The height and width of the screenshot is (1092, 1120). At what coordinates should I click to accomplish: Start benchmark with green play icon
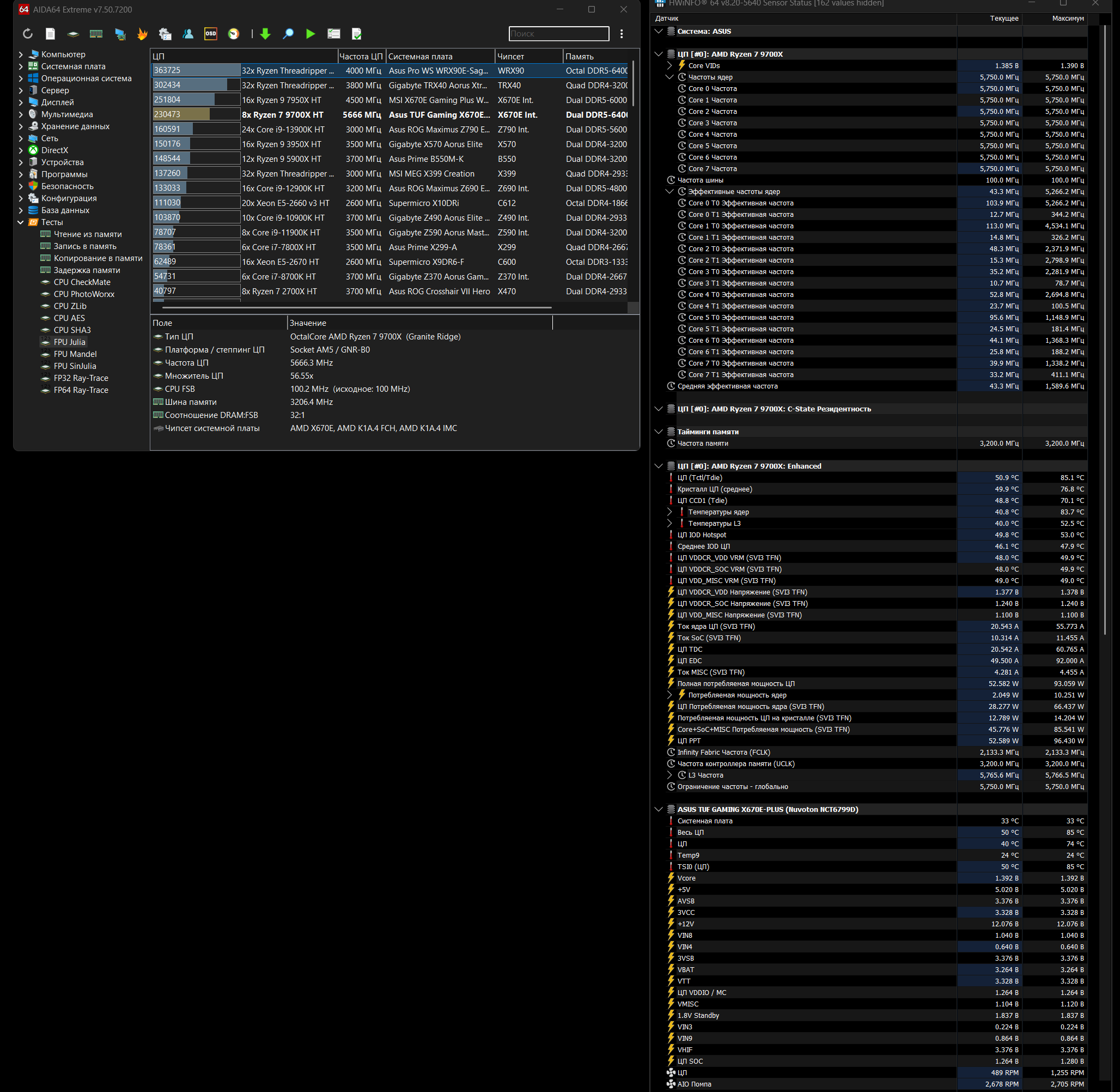point(311,34)
